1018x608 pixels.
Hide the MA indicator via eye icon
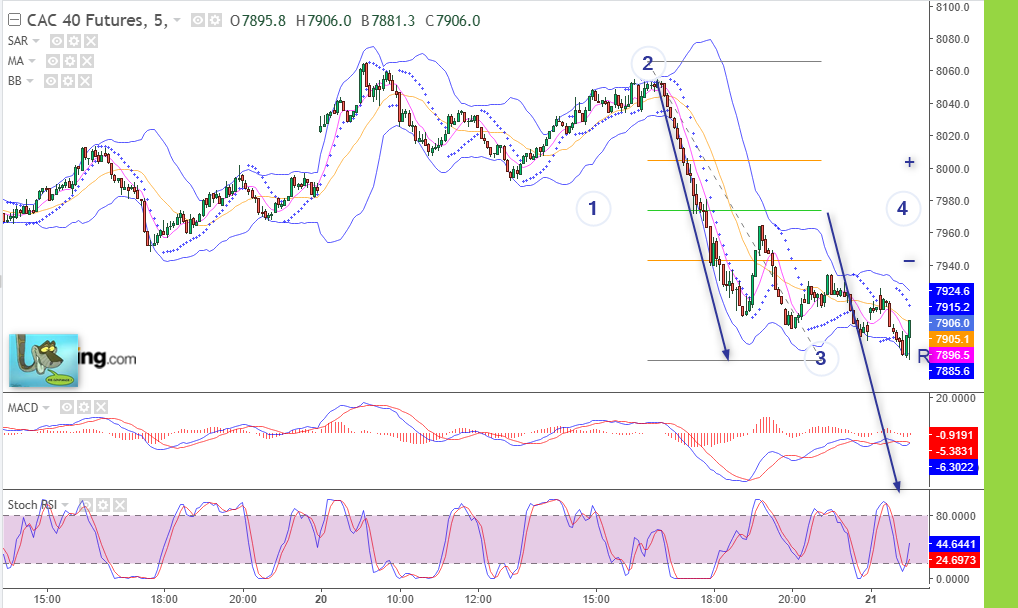point(53,61)
